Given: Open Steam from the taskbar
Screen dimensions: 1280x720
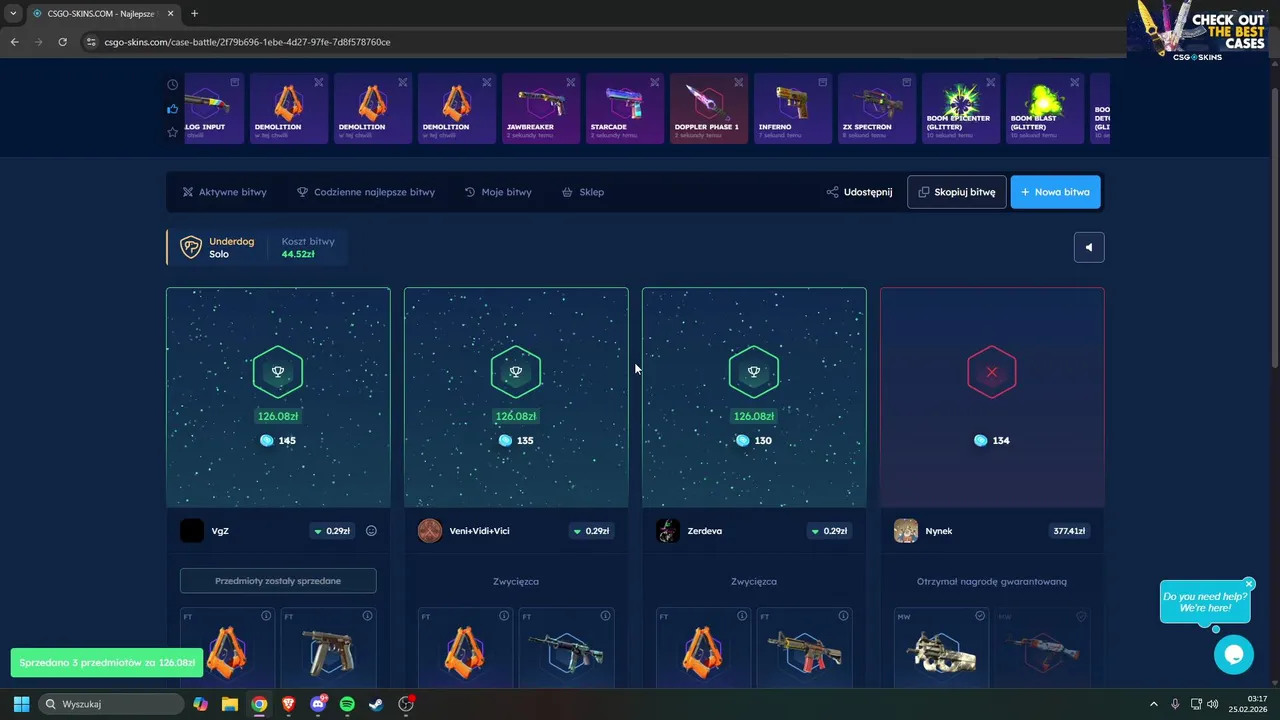Looking at the screenshot, I should click(376, 704).
